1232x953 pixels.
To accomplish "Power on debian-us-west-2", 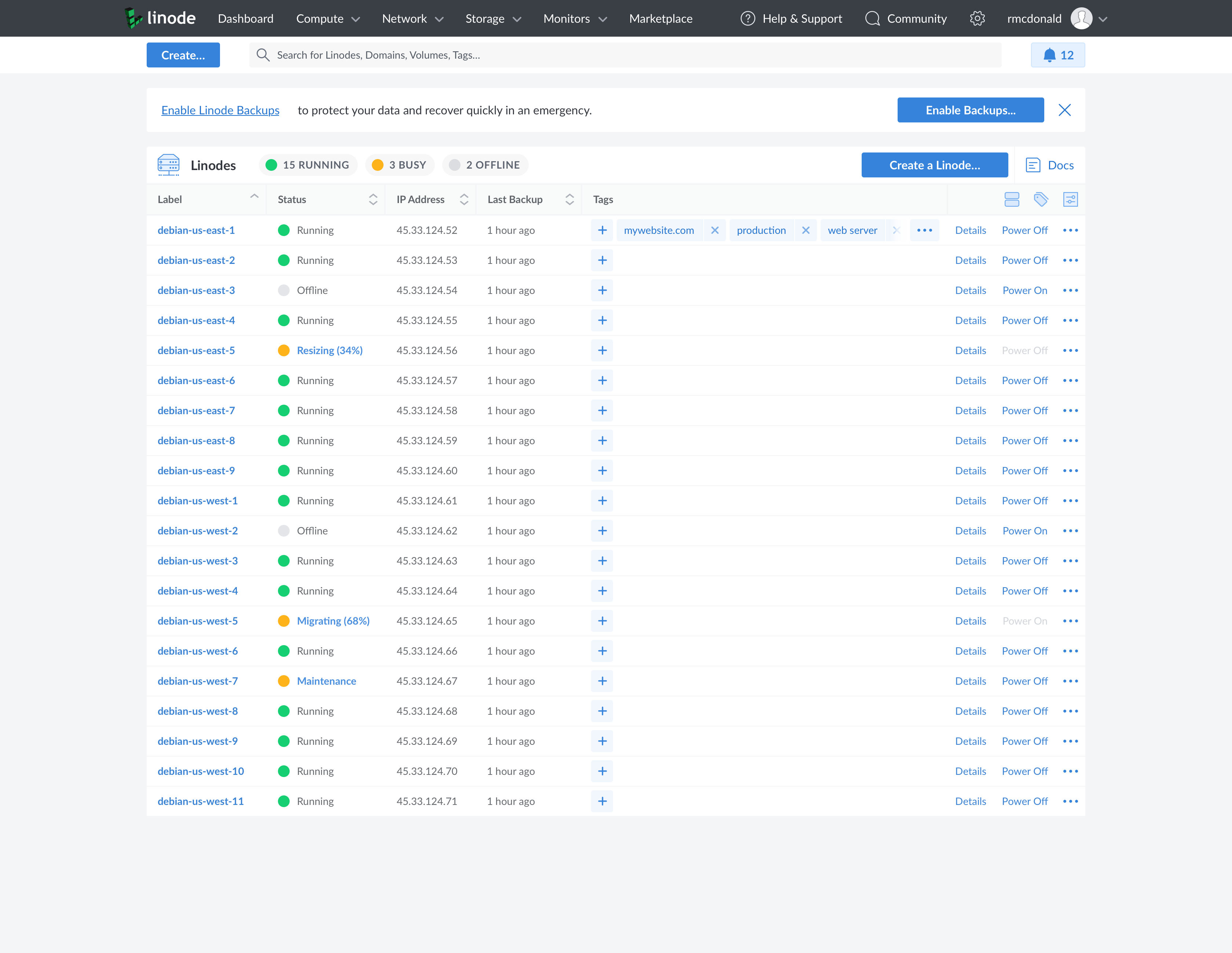I will click(1024, 531).
